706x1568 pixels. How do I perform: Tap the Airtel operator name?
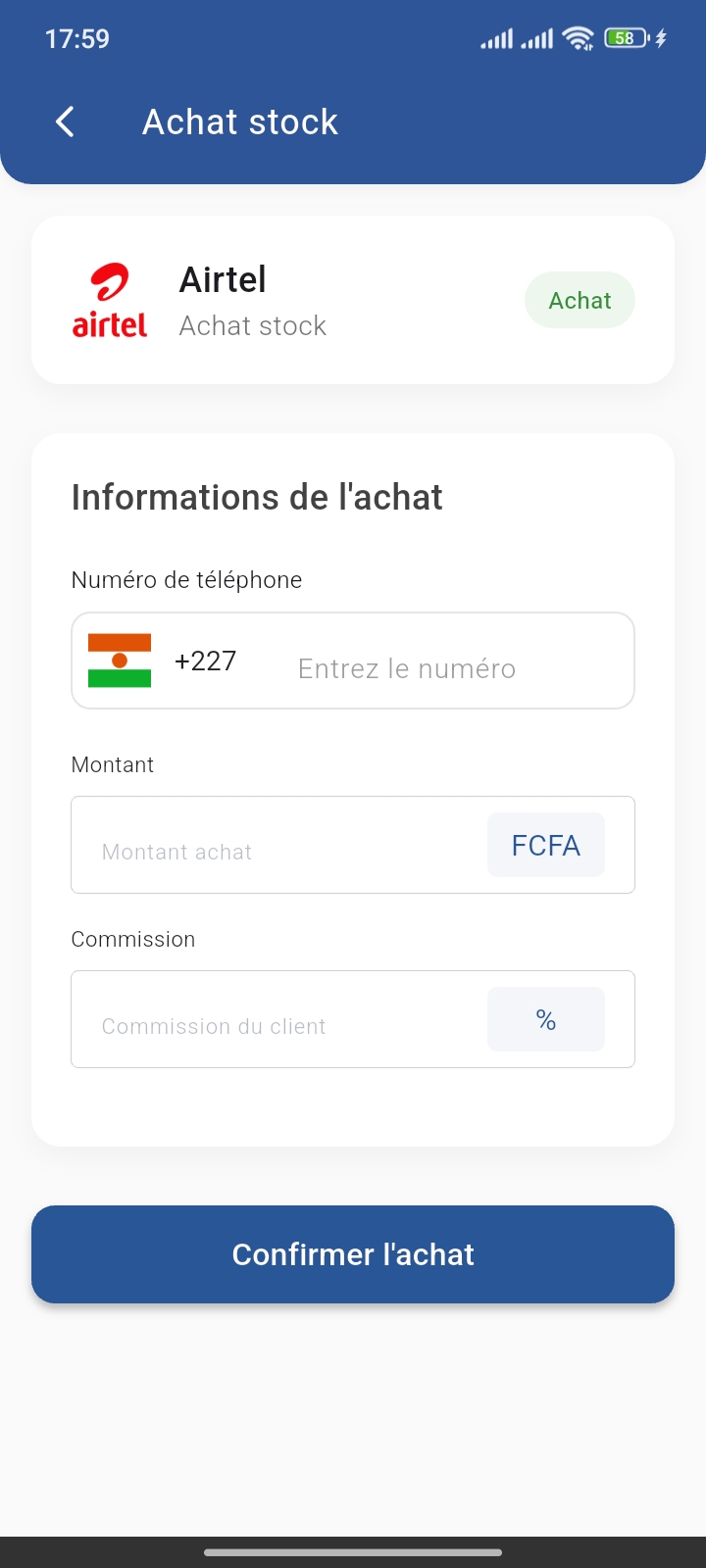(x=223, y=280)
